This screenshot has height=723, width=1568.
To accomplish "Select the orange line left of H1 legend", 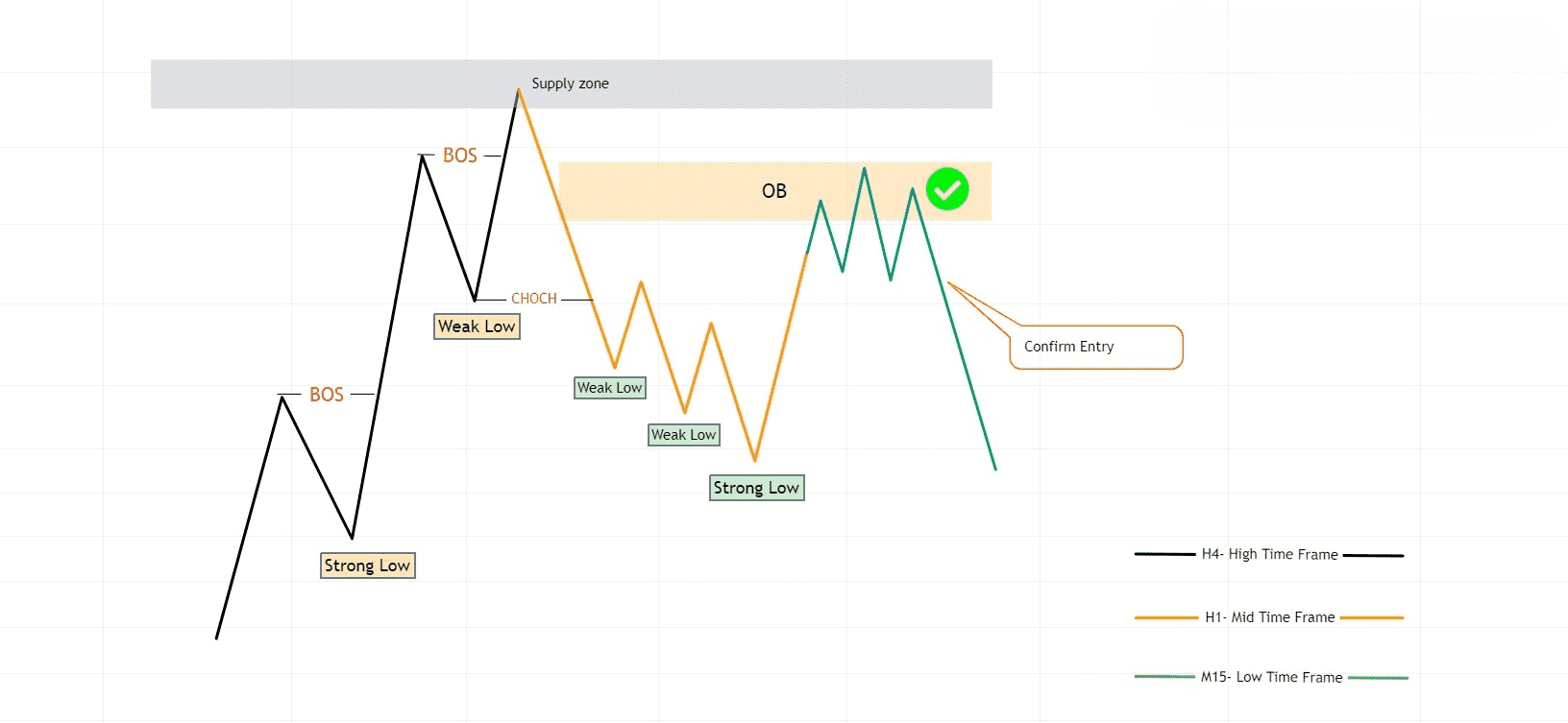I will click(x=1165, y=617).
